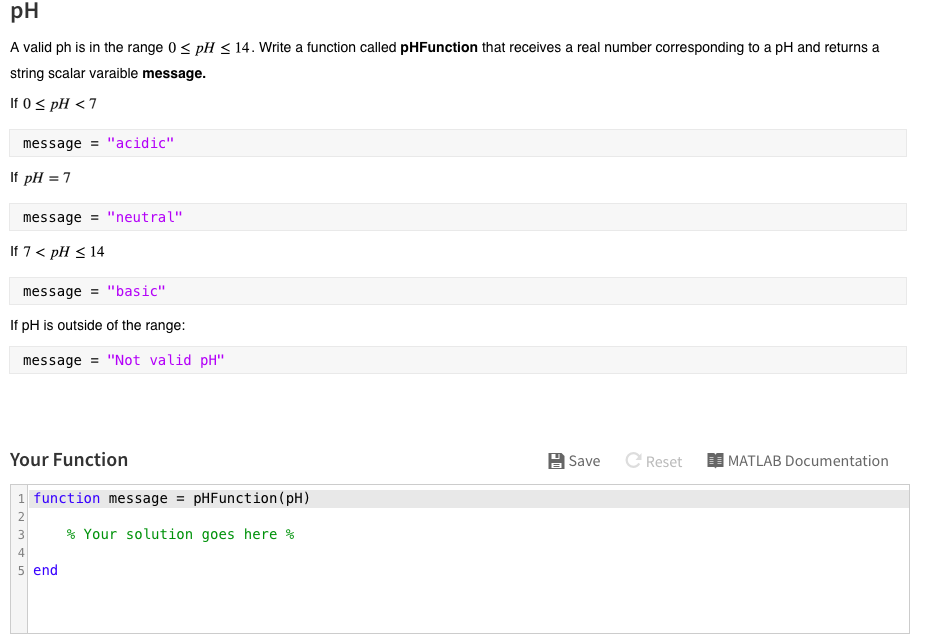Click the empty area below line 5
This screenshot has width=938, height=634.
(x=400, y=600)
